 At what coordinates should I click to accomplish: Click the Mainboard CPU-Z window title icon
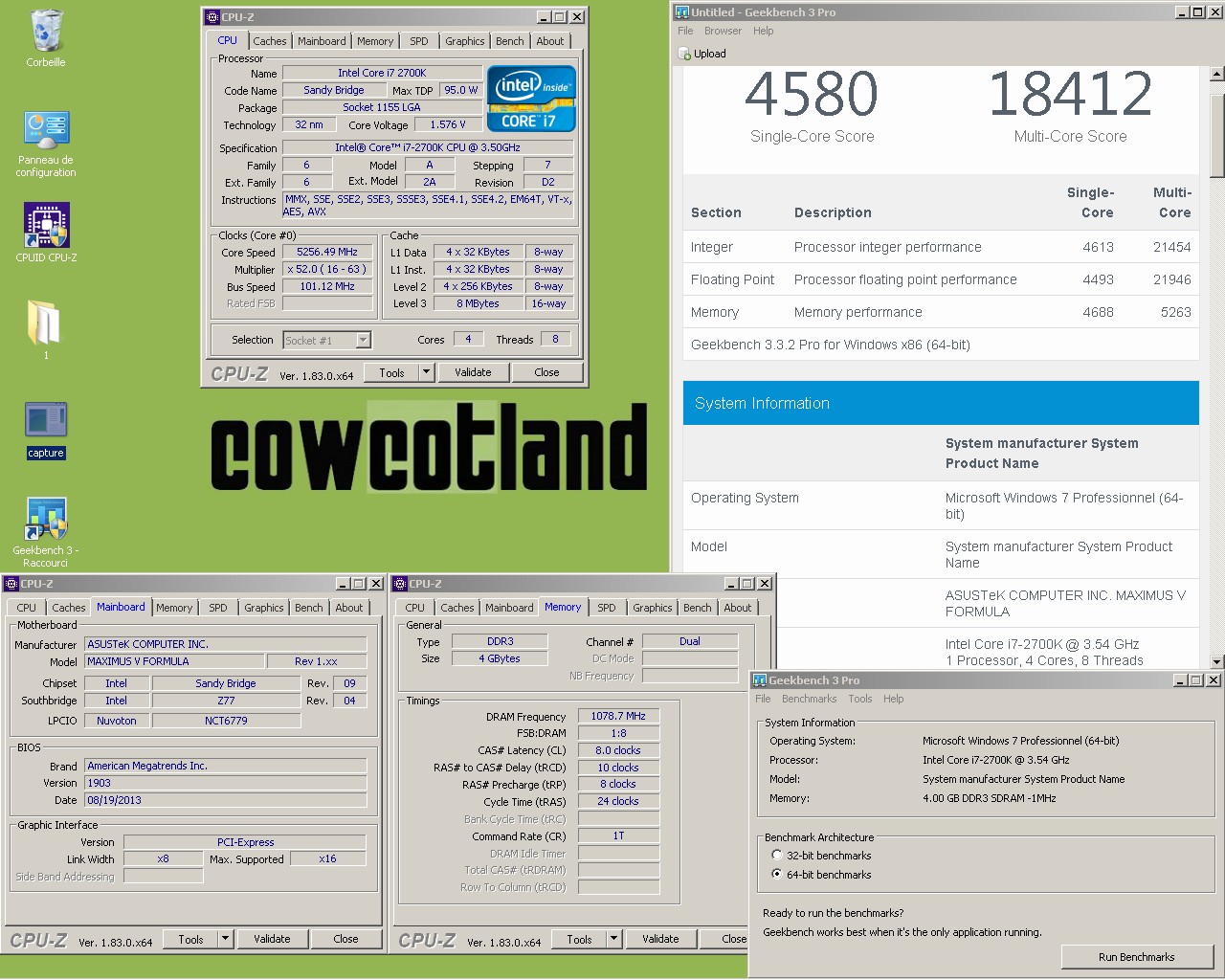(x=11, y=583)
